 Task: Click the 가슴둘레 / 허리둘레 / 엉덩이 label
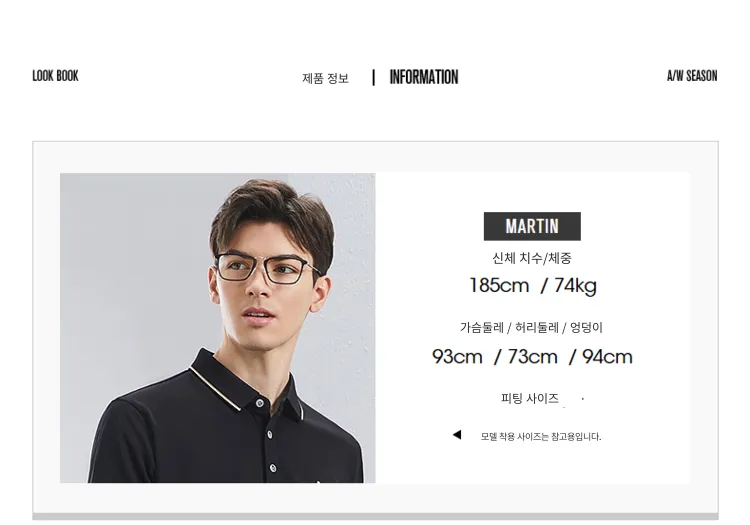point(531,328)
